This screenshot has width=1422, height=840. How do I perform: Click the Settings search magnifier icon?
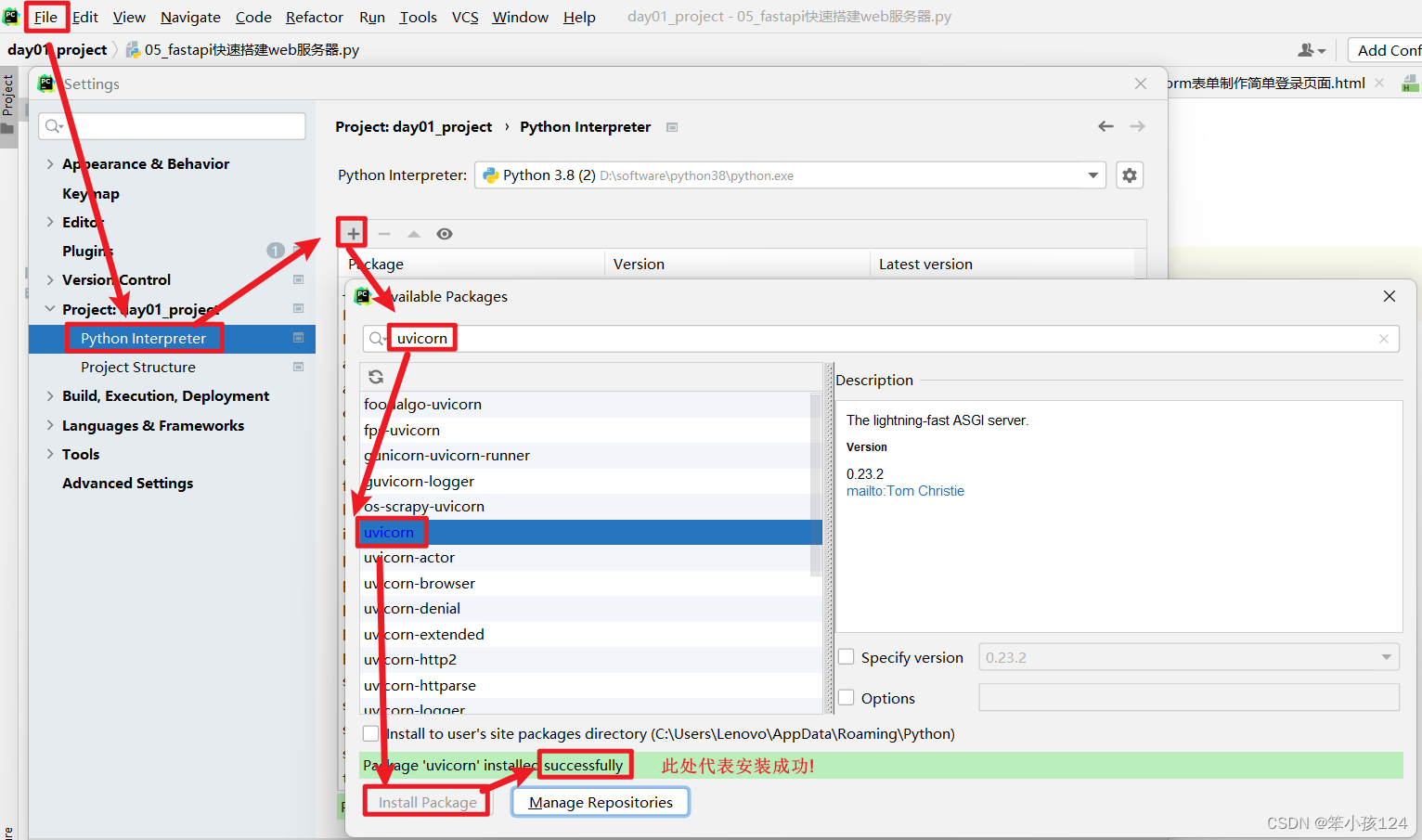point(54,126)
